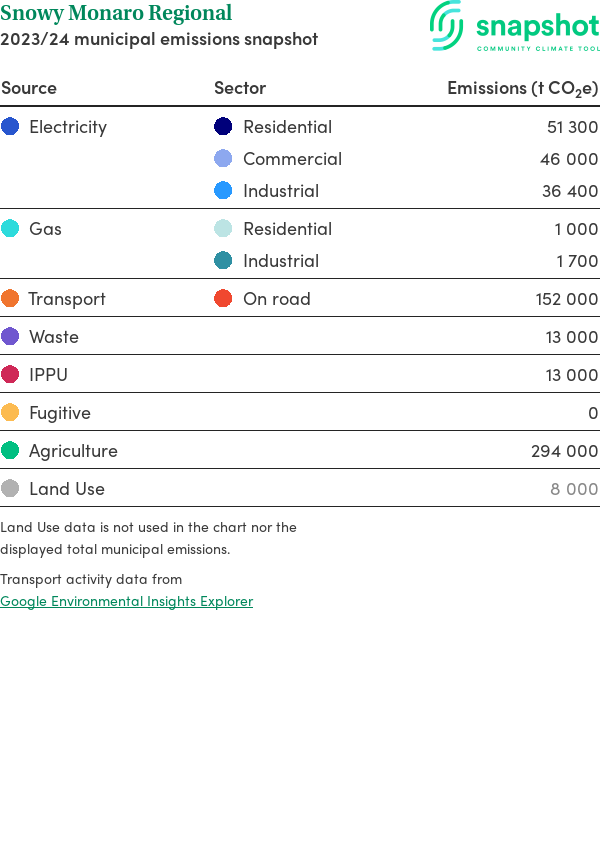Click the Agriculture source green dot
This screenshot has width=600, height=850.
10,451
